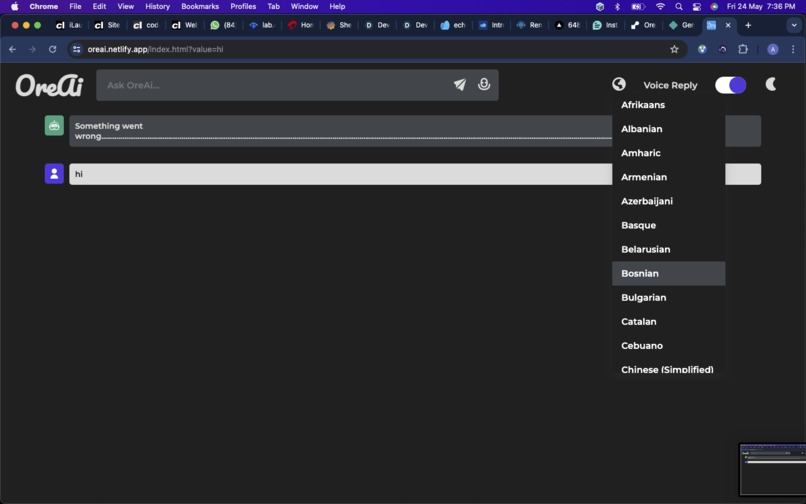Toggle the Voice Reply switch
Viewport: 806px width, 504px height.
730,85
